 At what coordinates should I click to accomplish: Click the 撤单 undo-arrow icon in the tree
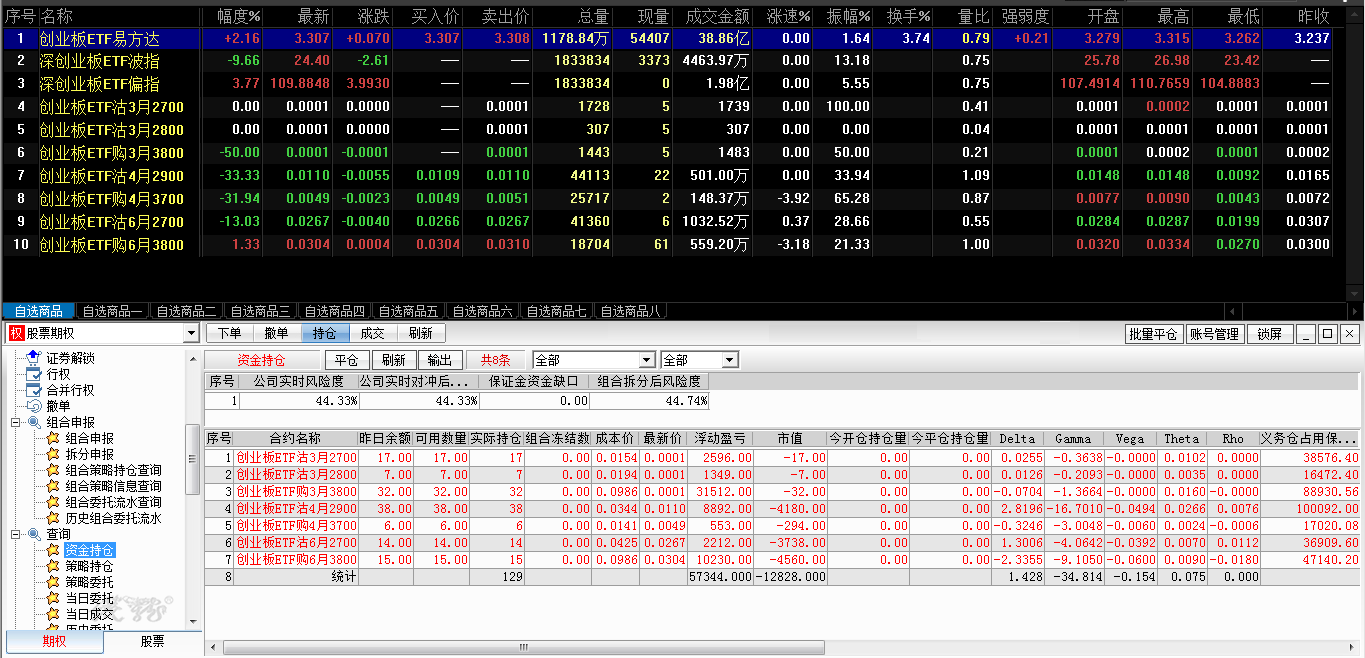(x=34, y=406)
